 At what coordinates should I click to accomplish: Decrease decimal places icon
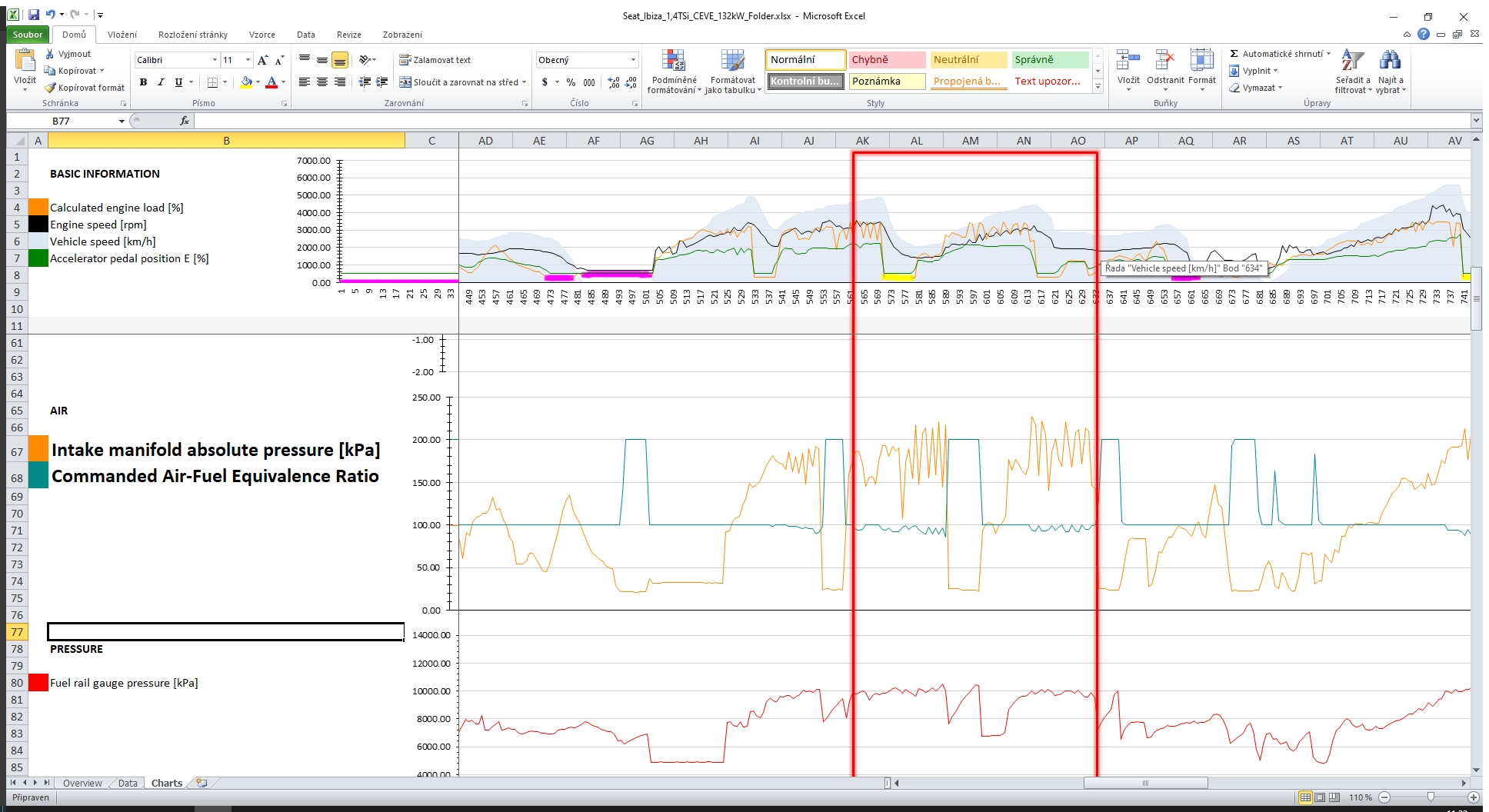click(x=631, y=82)
